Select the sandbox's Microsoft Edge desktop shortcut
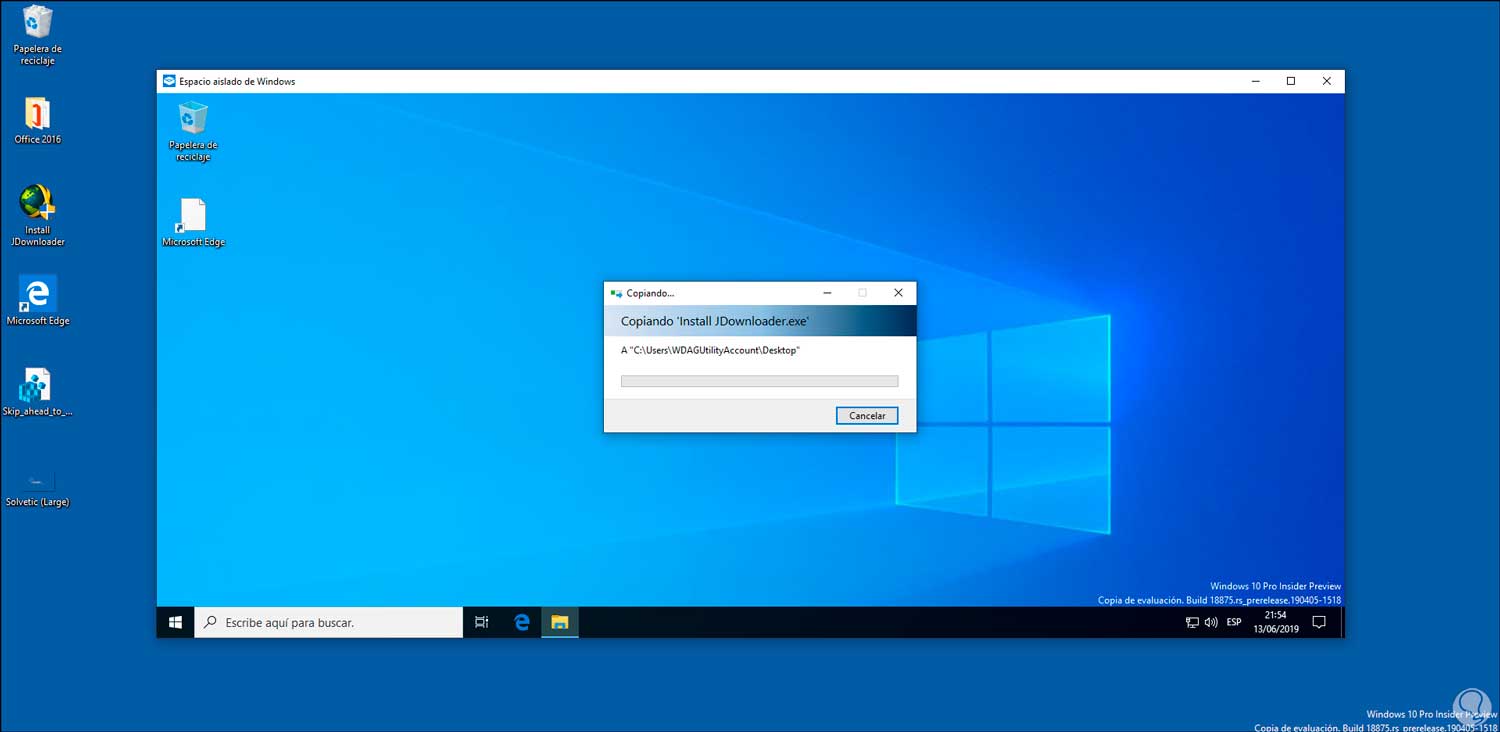The image size is (1500, 732). (x=193, y=223)
